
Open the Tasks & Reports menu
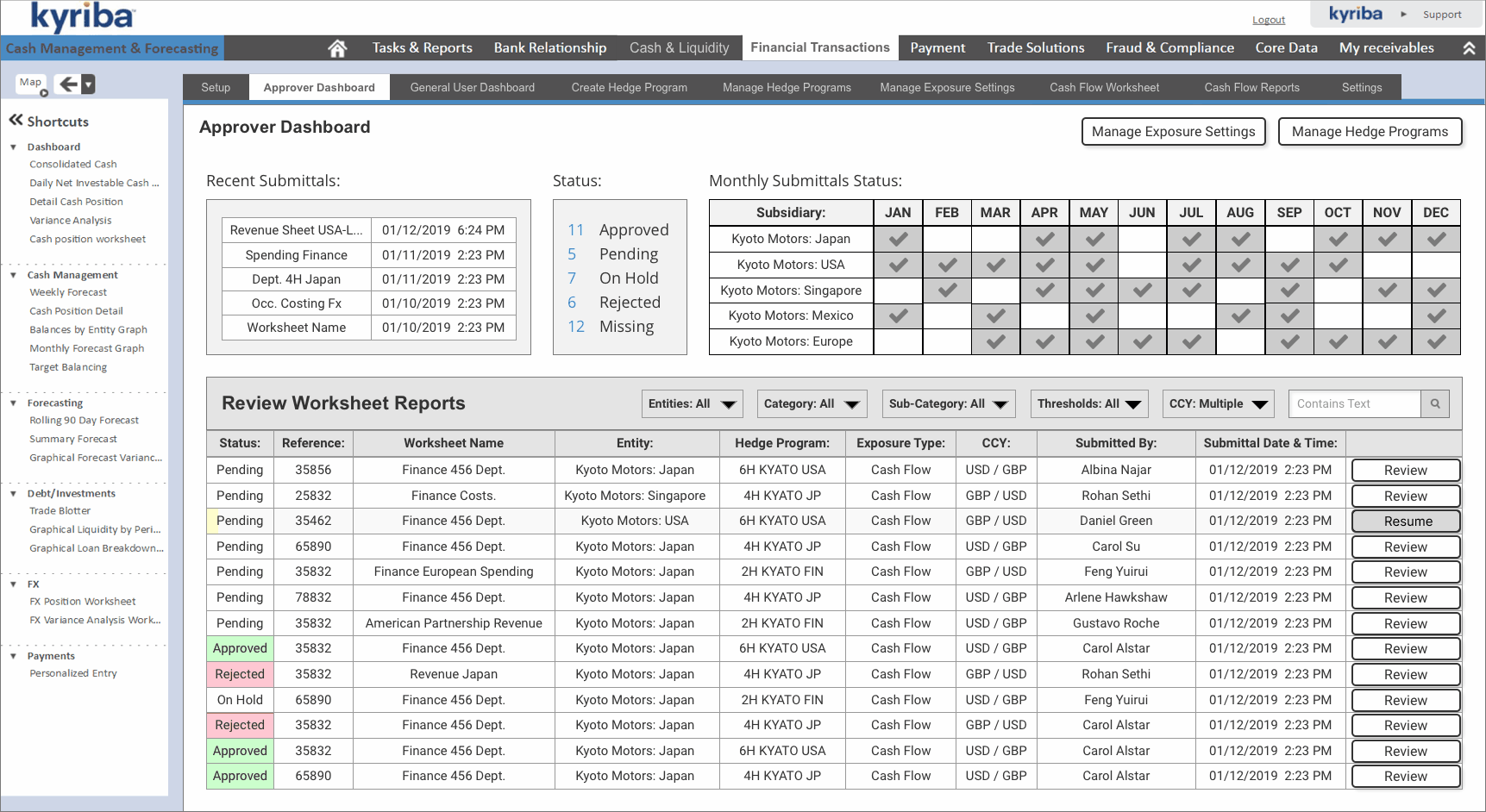coord(422,48)
